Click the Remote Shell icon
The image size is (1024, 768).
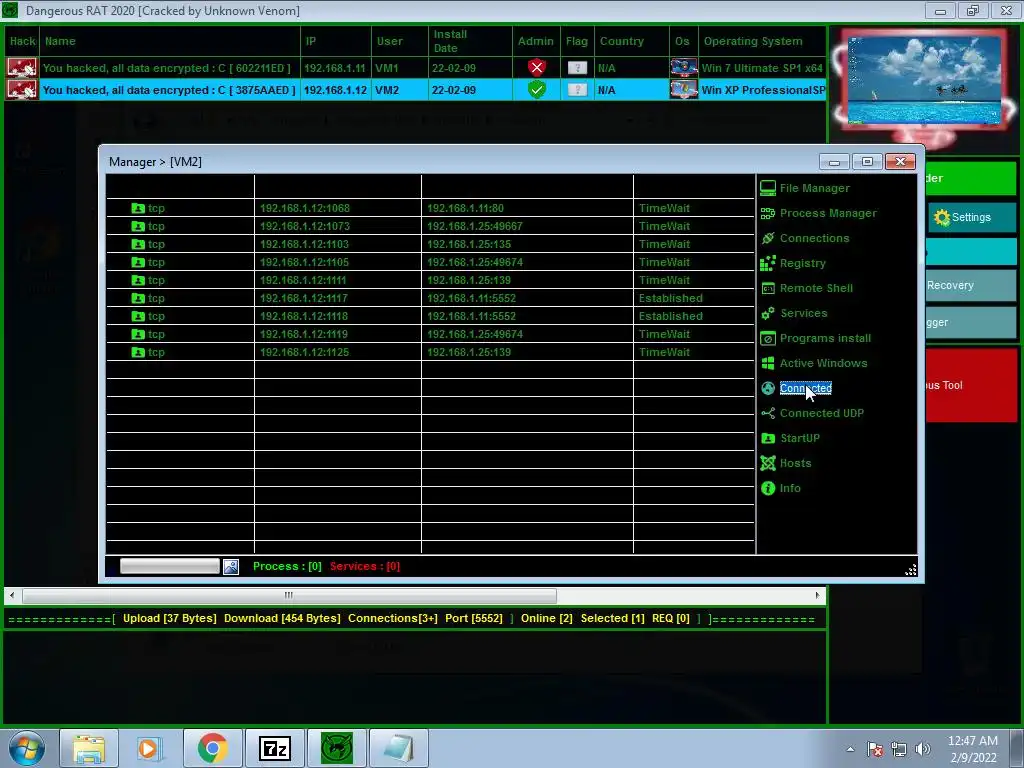(768, 288)
